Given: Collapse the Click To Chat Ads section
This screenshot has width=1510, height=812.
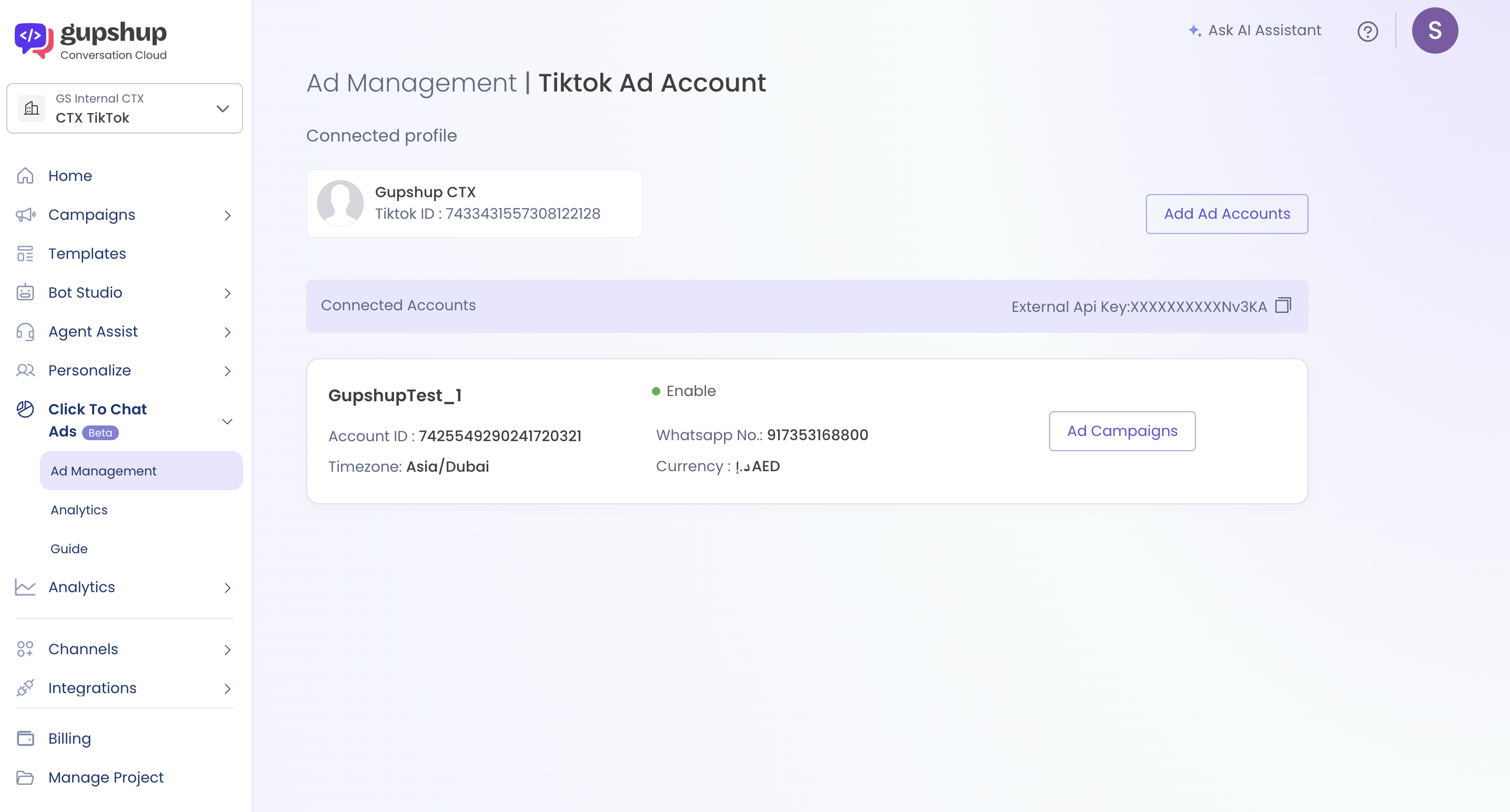Looking at the screenshot, I should pos(227,421).
